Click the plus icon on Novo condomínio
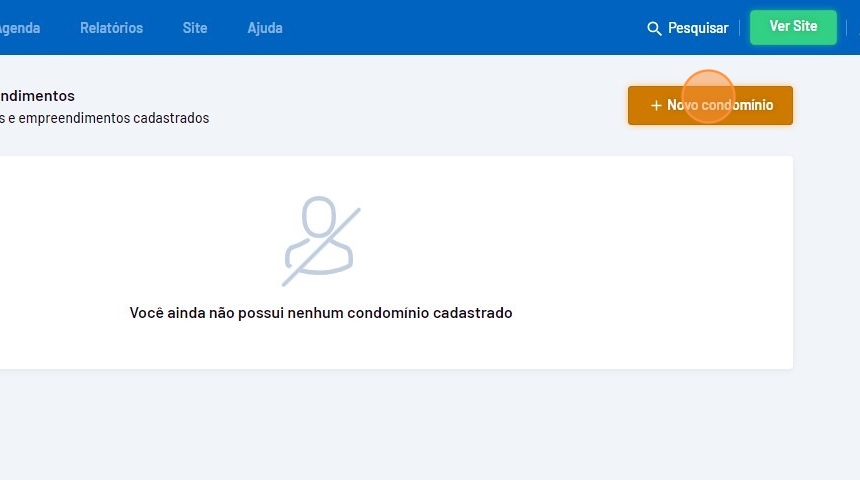Image resolution: width=860 pixels, height=480 pixels. click(x=656, y=105)
